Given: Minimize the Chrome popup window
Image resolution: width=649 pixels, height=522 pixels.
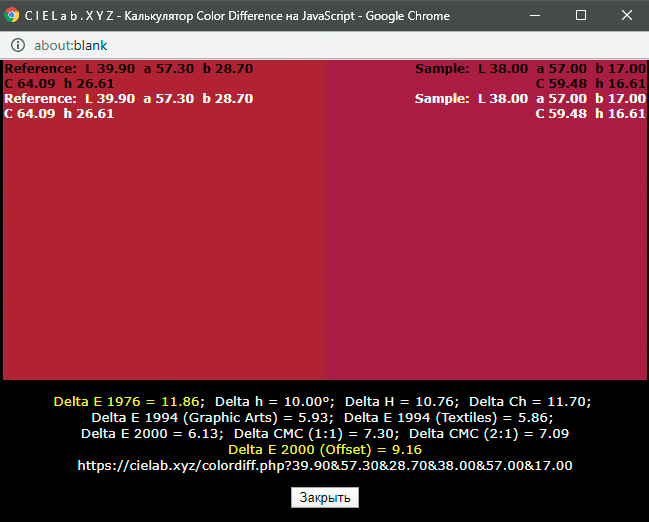Looking at the screenshot, I should [x=535, y=15].
